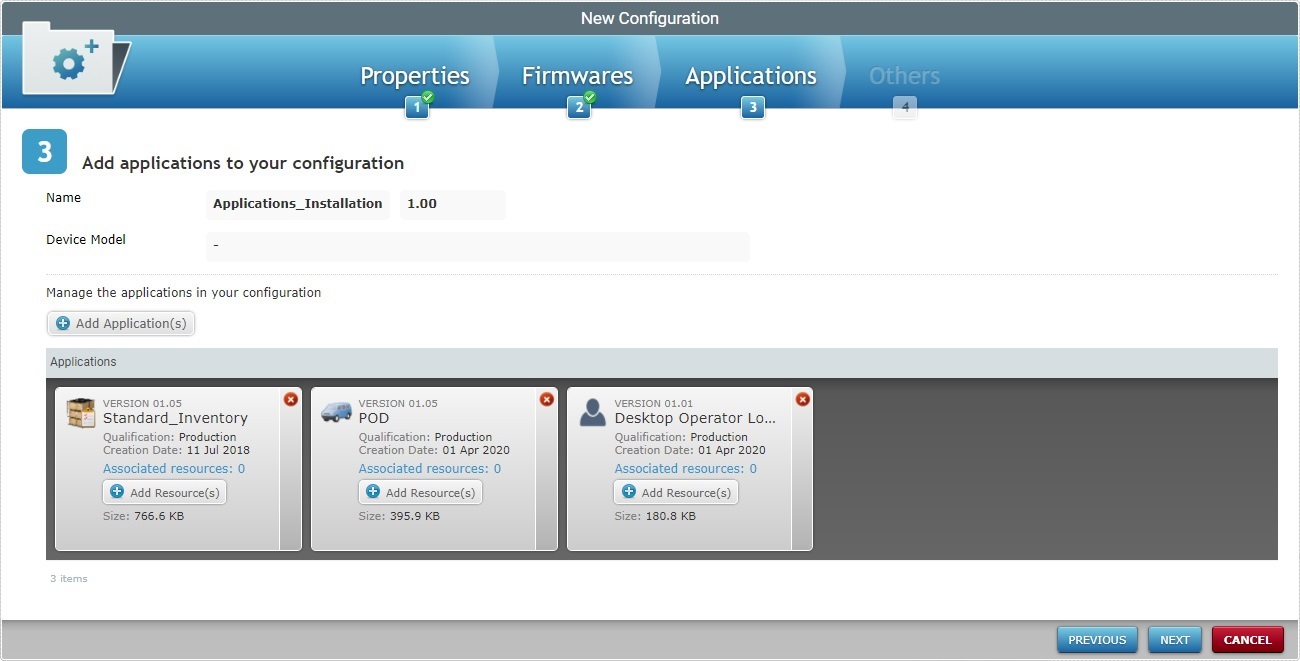Remove Standard_Inventory using its red X
1300x661 pixels.
pos(290,398)
